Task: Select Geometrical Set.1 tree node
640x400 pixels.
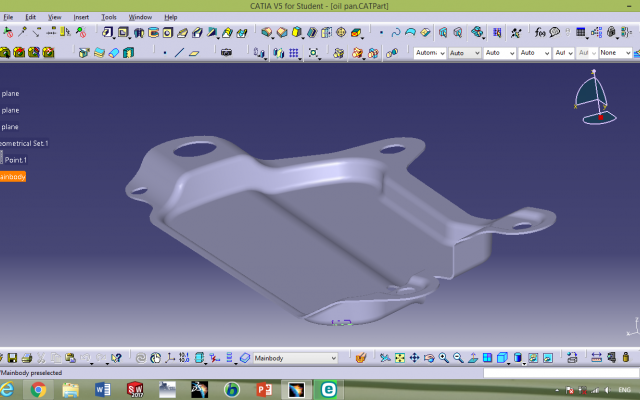Action: 24,143
